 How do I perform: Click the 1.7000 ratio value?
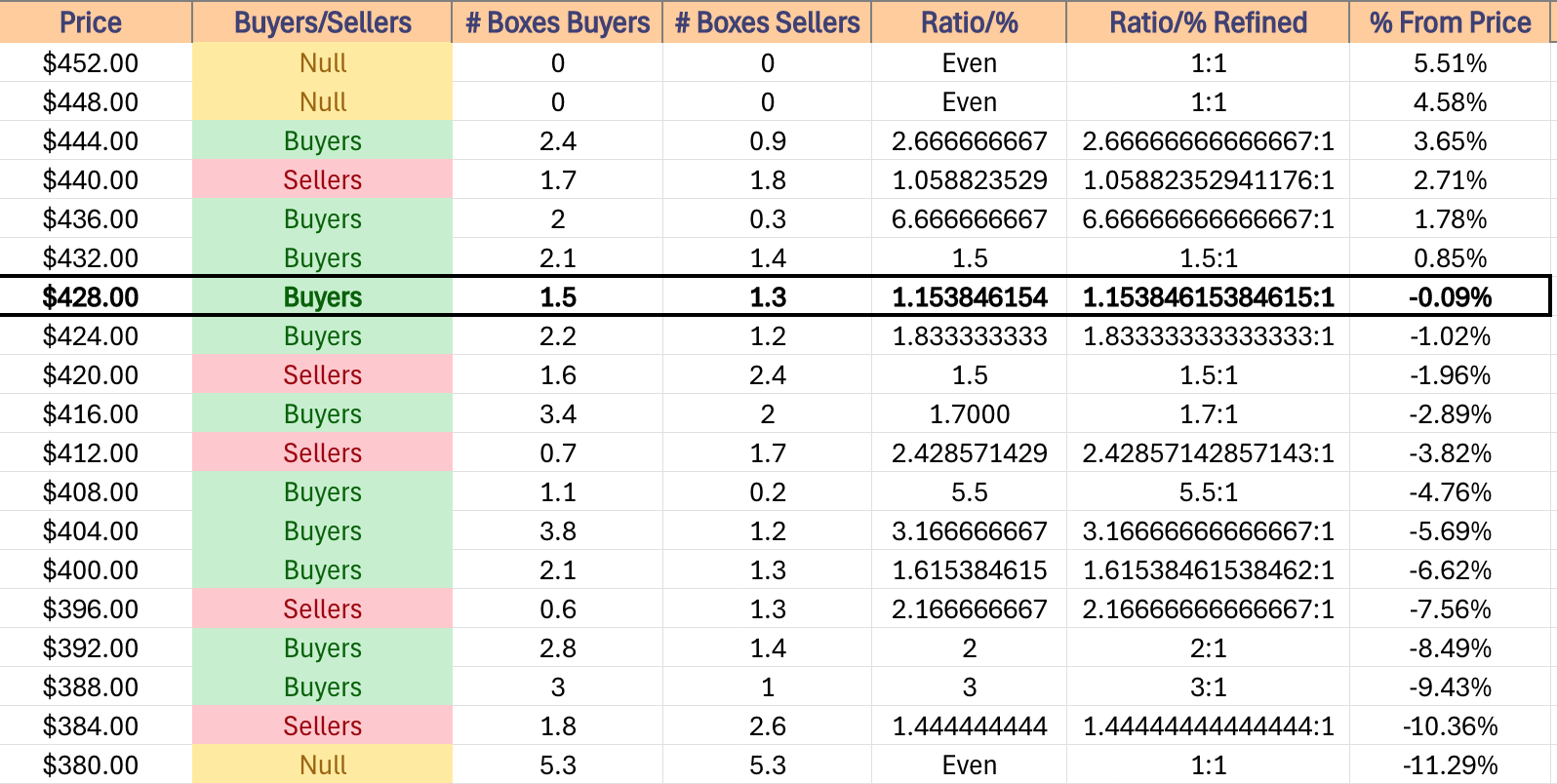970,414
